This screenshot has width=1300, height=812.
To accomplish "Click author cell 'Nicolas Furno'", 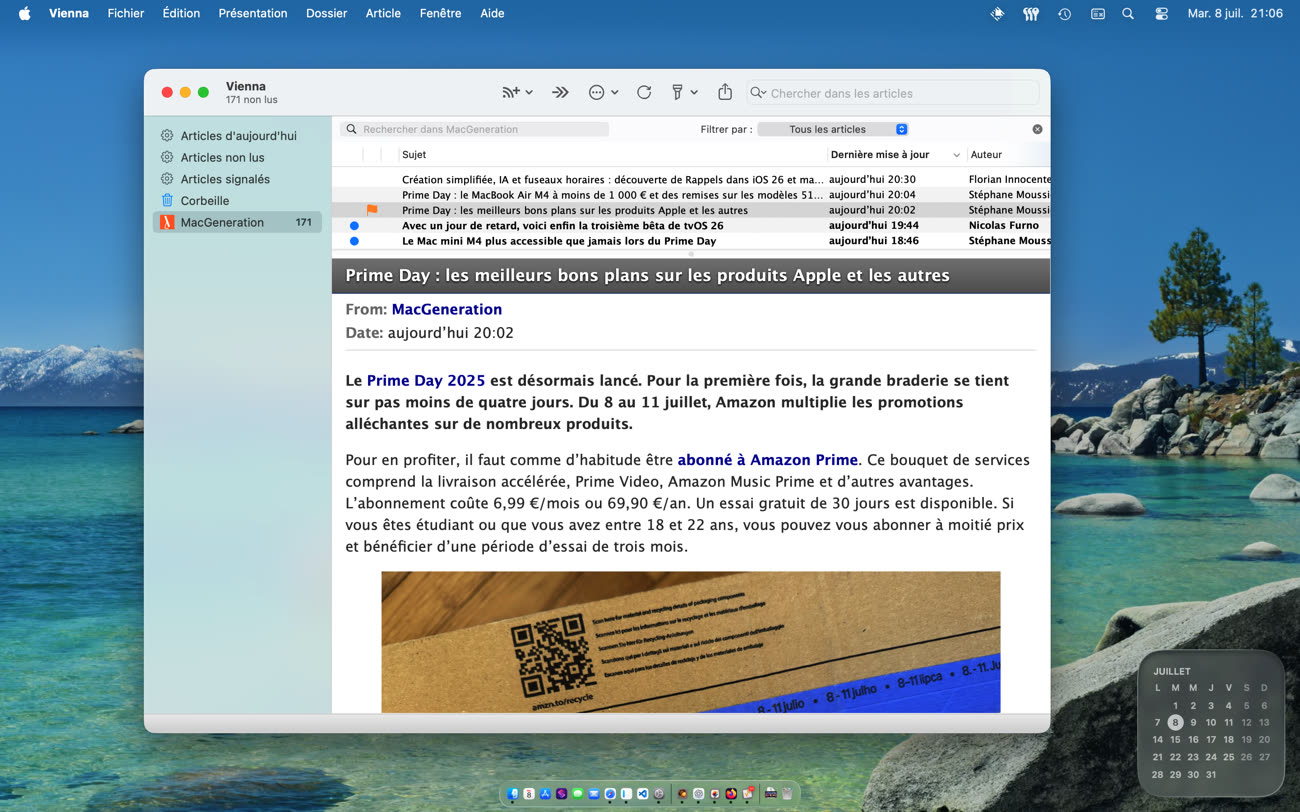I will [x=1003, y=226].
